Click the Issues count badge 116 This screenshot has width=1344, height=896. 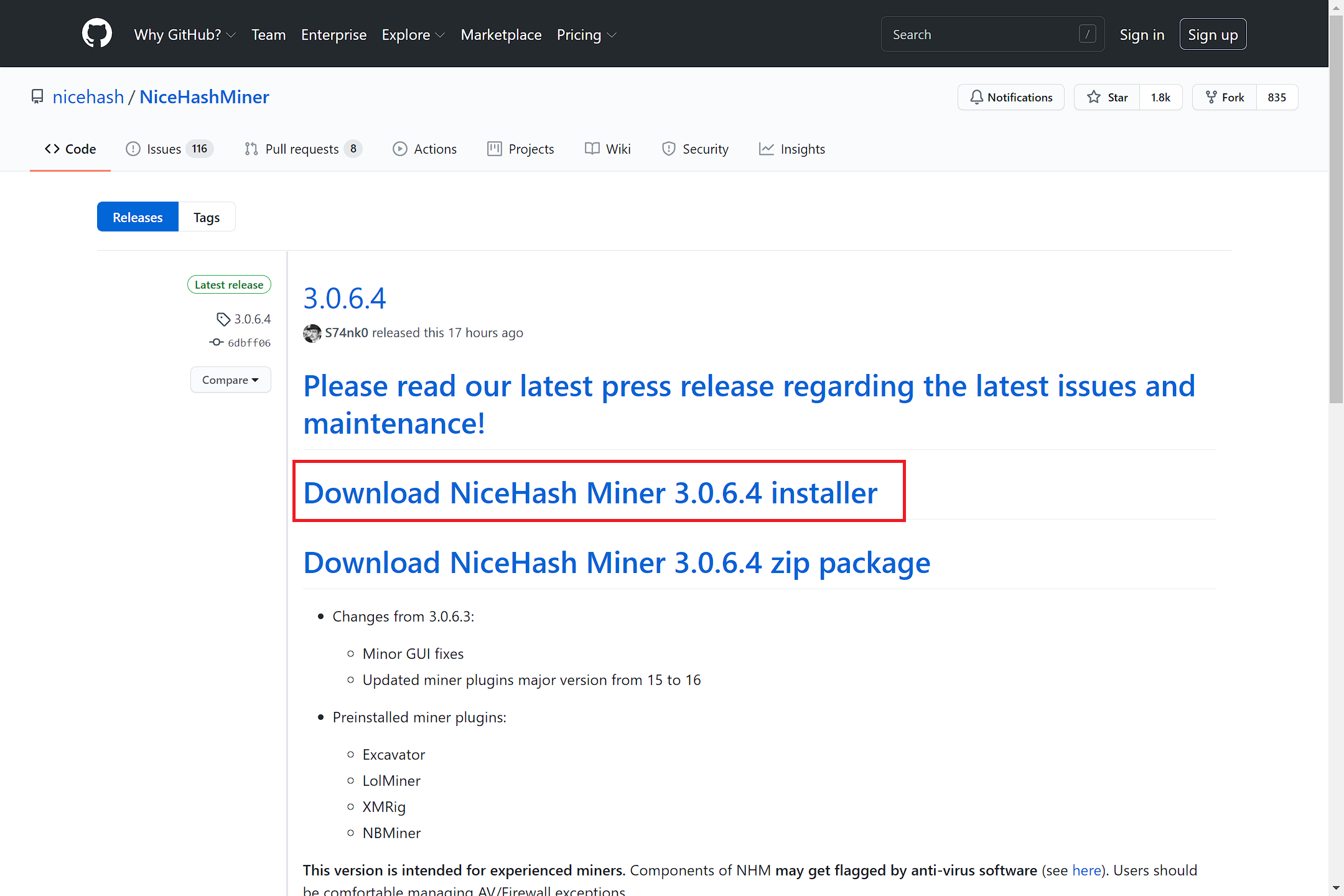(x=200, y=149)
